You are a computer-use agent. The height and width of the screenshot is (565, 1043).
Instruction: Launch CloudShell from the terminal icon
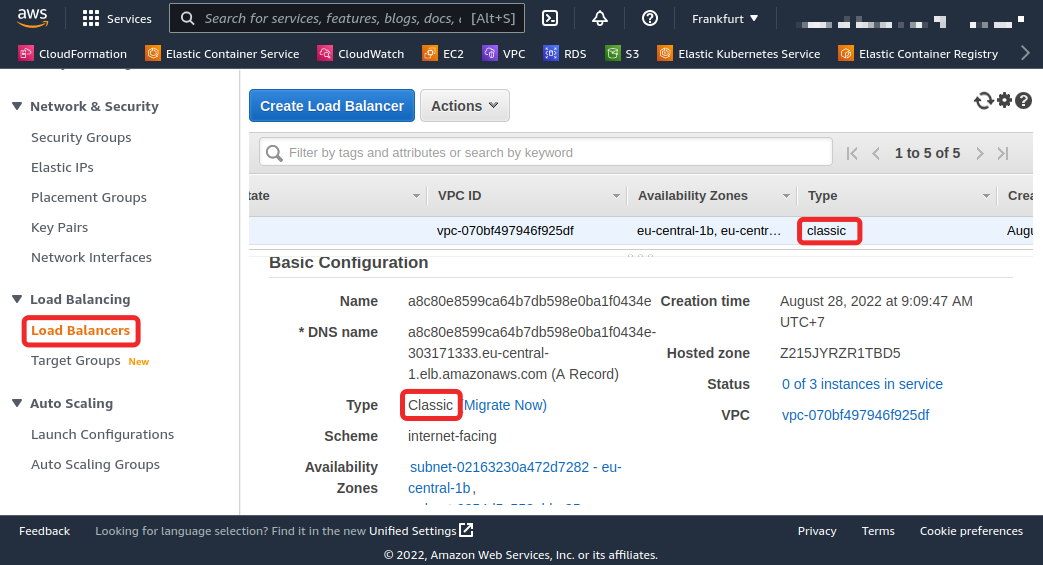click(550, 19)
